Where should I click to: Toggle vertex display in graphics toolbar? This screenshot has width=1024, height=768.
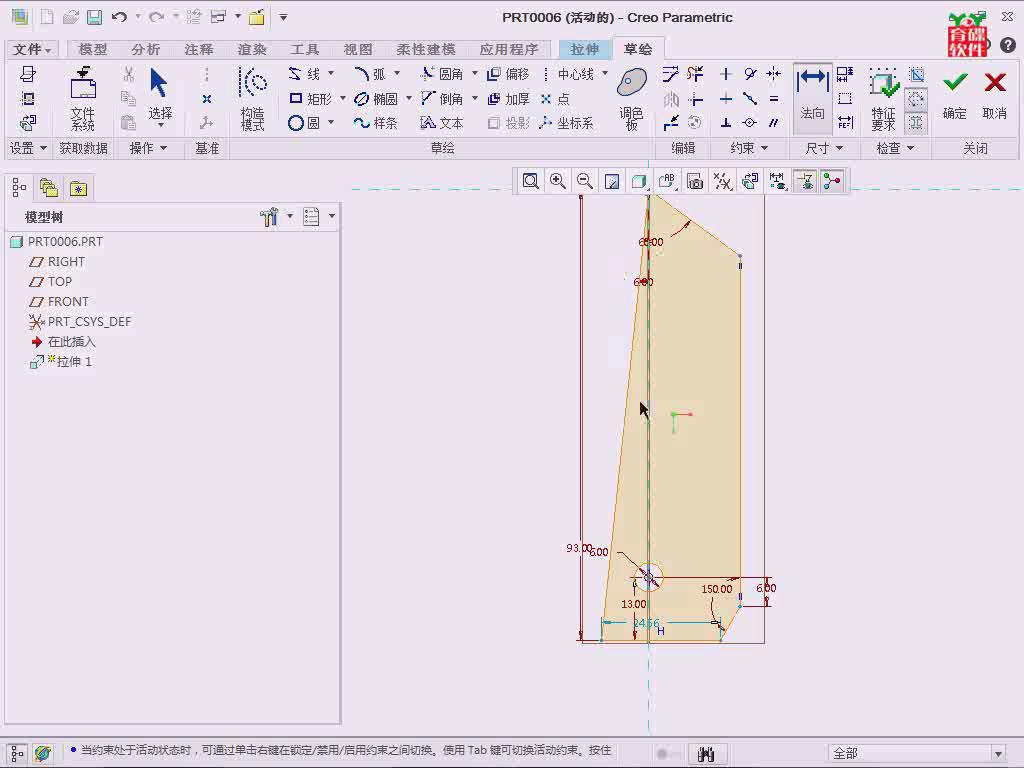click(832, 181)
